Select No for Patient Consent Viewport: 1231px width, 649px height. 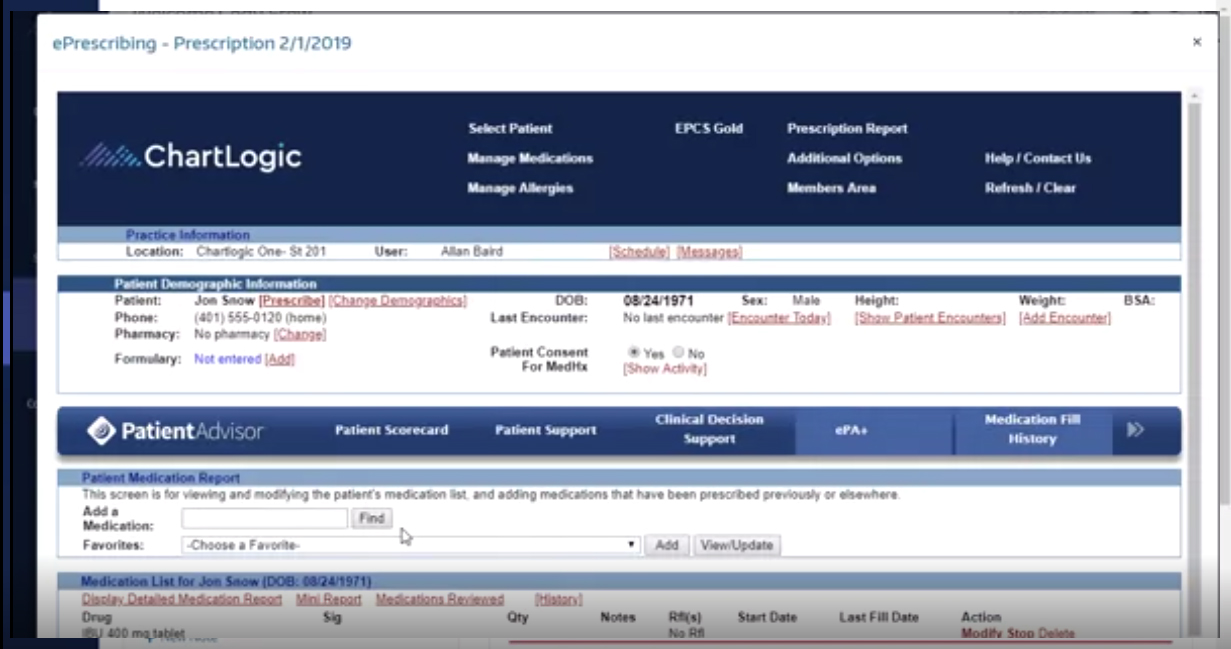(678, 352)
